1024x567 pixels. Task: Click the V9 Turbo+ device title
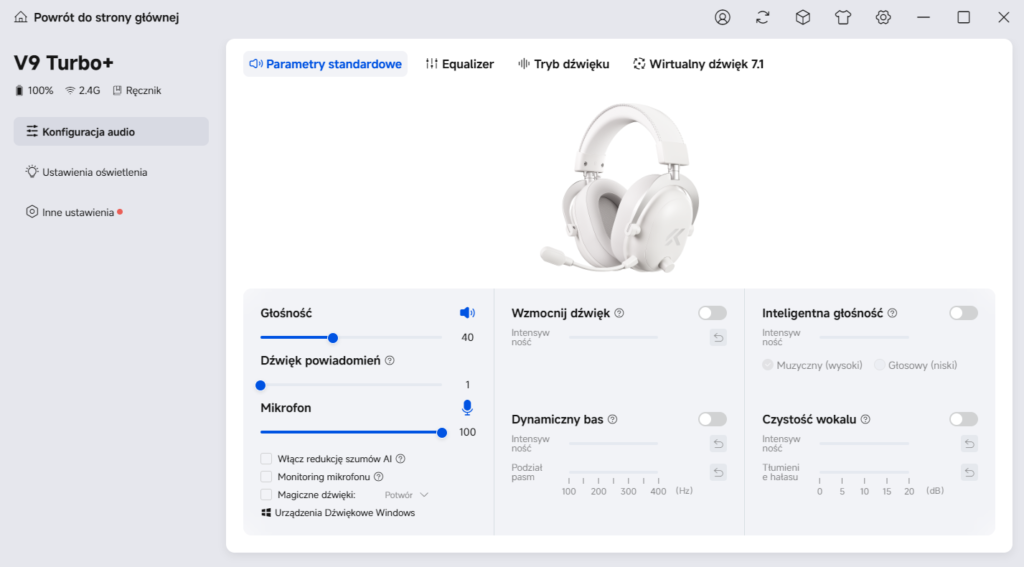64,63
